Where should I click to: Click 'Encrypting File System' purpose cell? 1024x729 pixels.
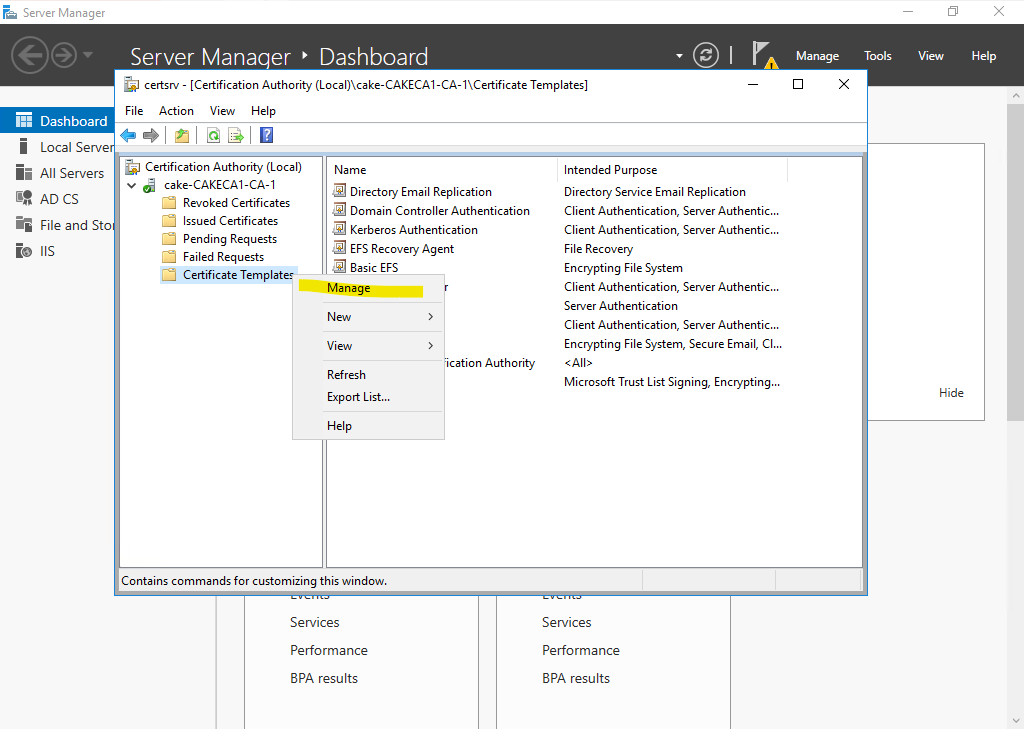623,268
